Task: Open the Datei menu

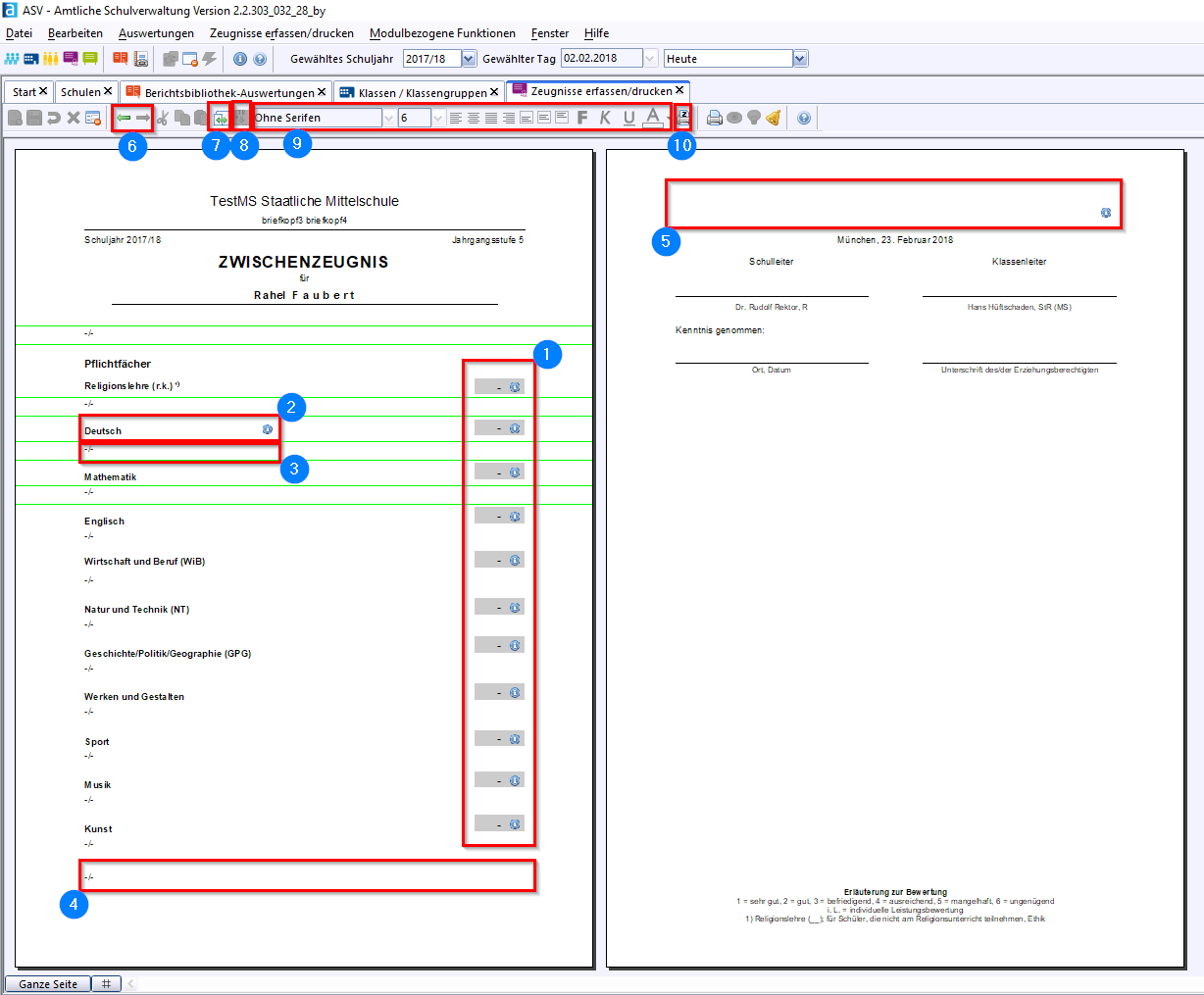Action: pos(19,33)
